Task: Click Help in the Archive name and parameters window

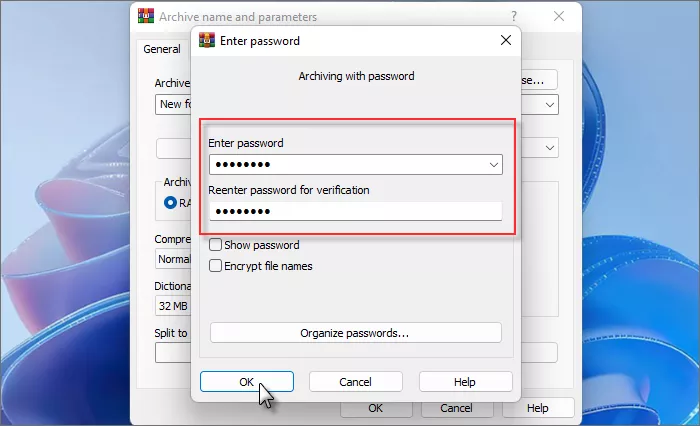Action: point(538,408)
